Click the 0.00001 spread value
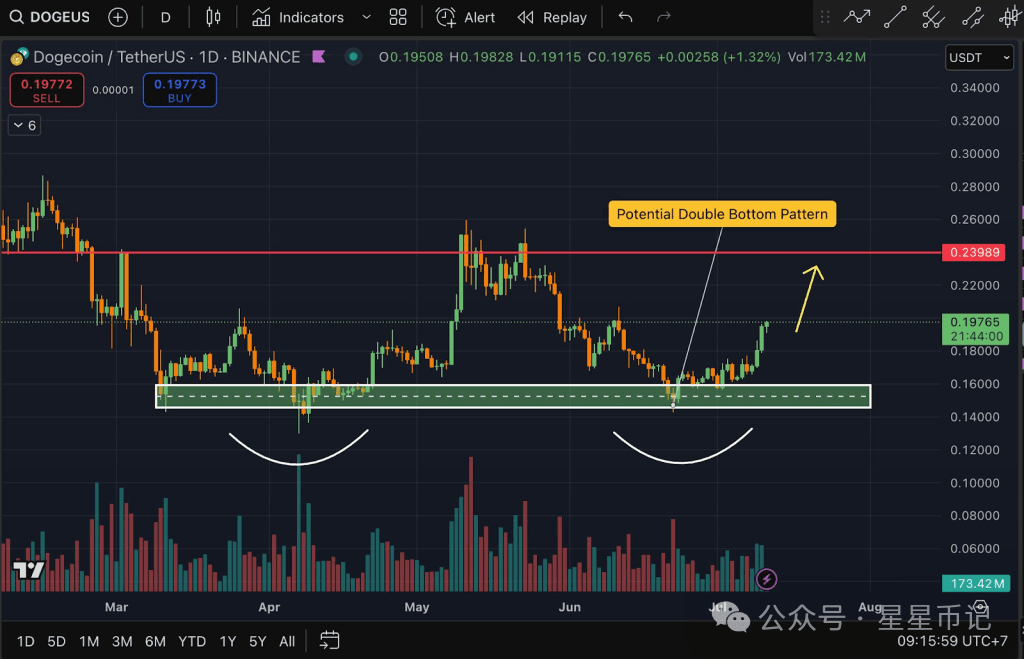 113,90
